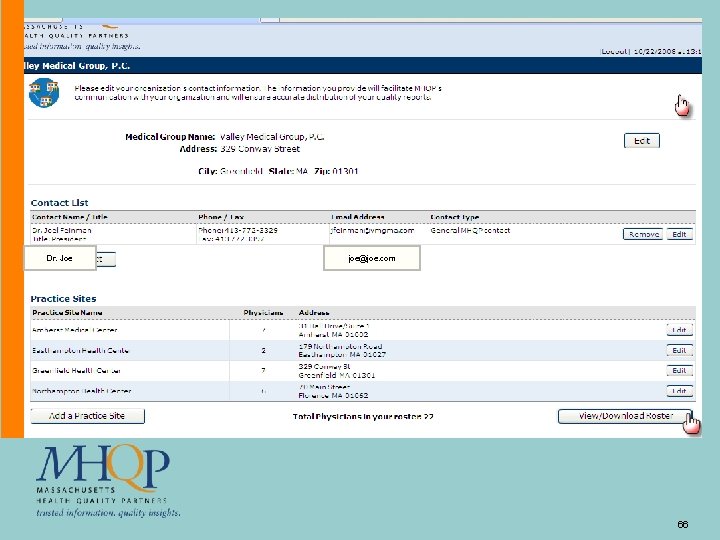Click Easthampton Health Center site name
Screen dimensions: 720x540
click(80, 350)
